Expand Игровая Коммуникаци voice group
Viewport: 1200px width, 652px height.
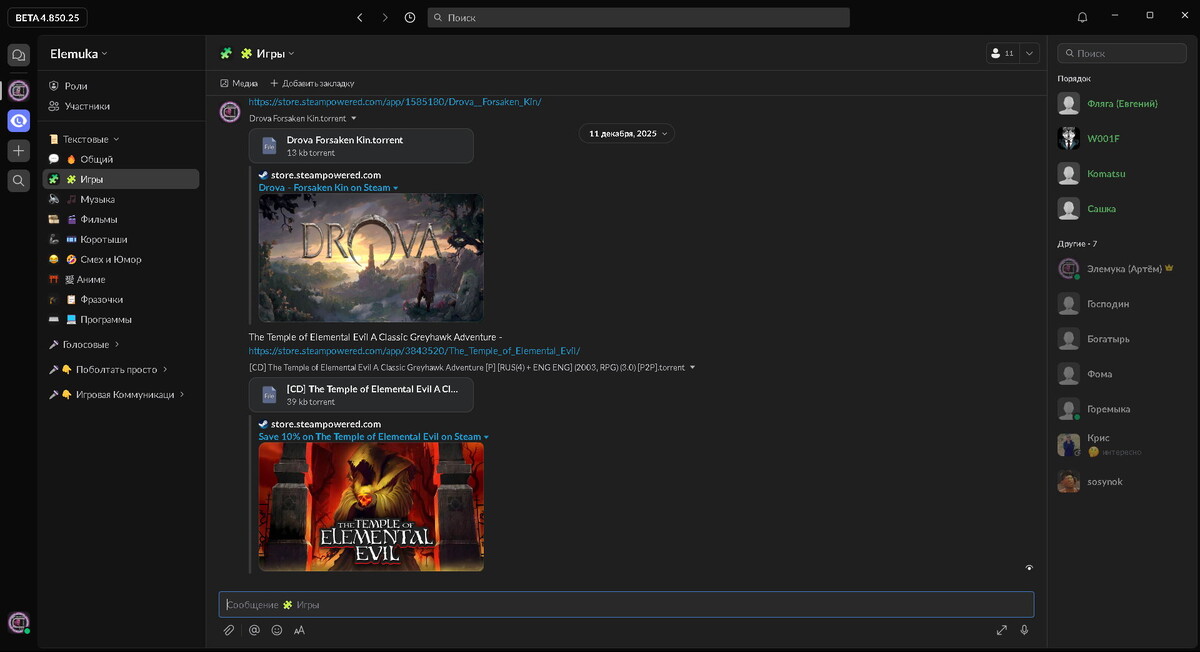coord(115,394)
